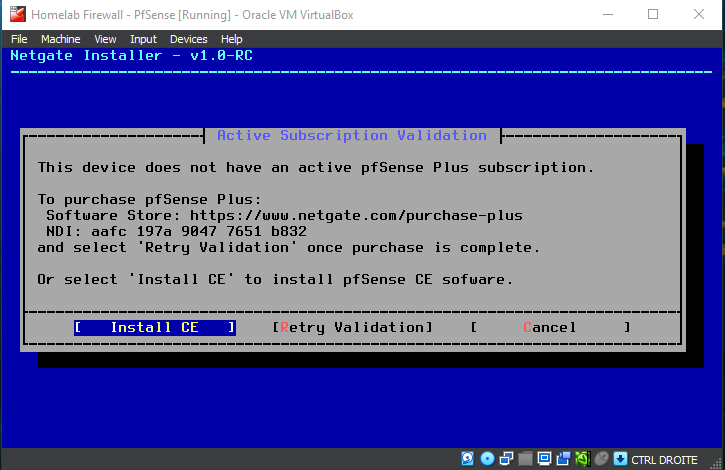Click the VirtualBox app icon in title bar

(18, 14)
